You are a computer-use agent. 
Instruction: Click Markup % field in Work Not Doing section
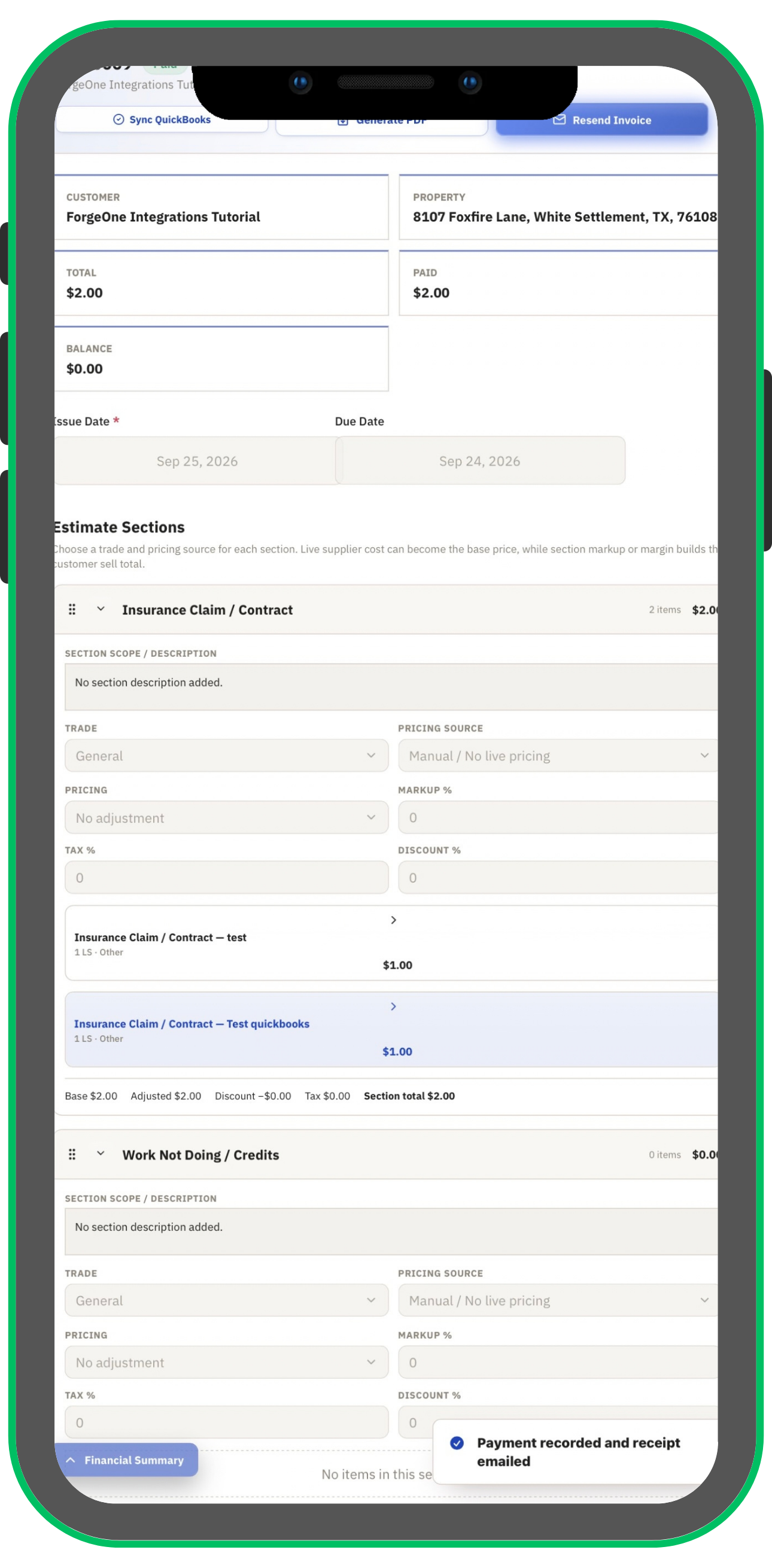coord(558,1362)
